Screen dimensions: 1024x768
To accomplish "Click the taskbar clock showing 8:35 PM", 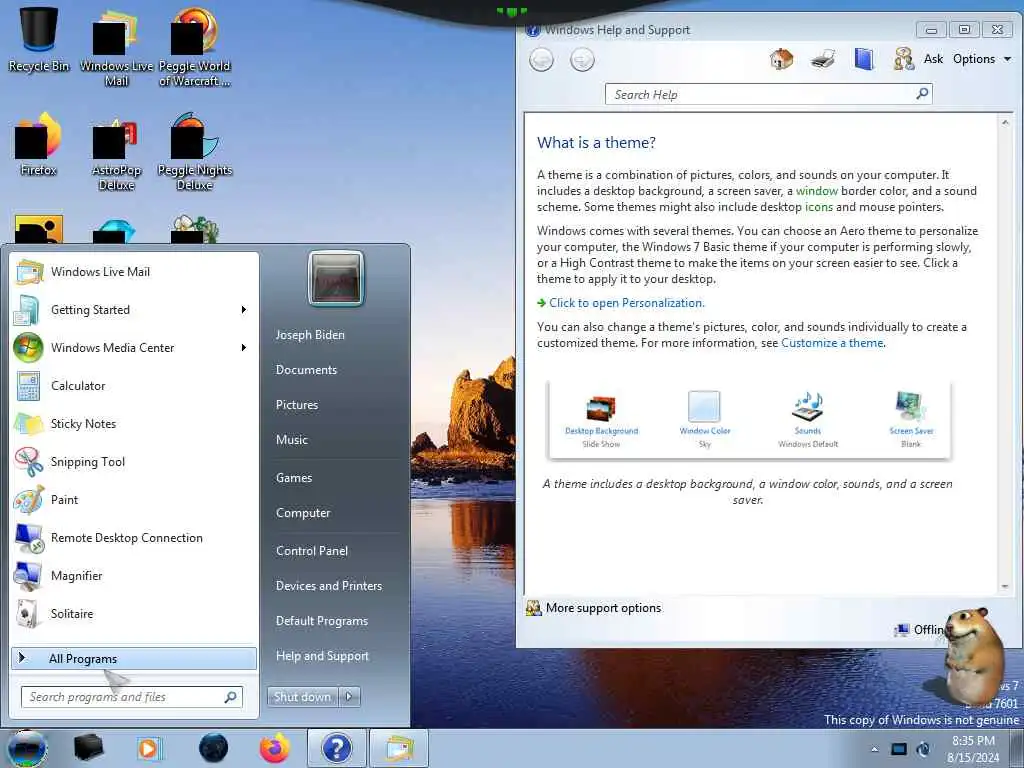I will coord(973,749).
